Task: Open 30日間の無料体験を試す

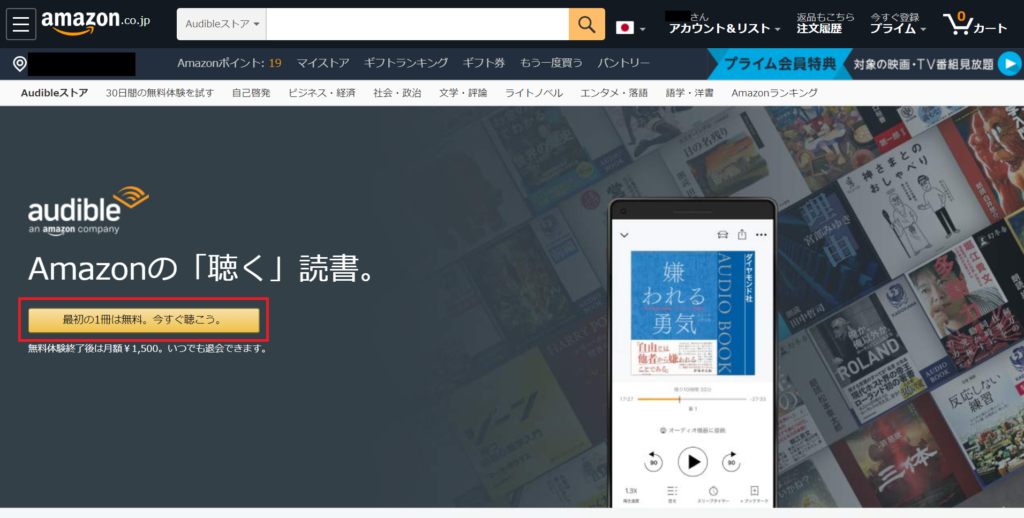Action: pyautogui.click(x=160, y=93)
